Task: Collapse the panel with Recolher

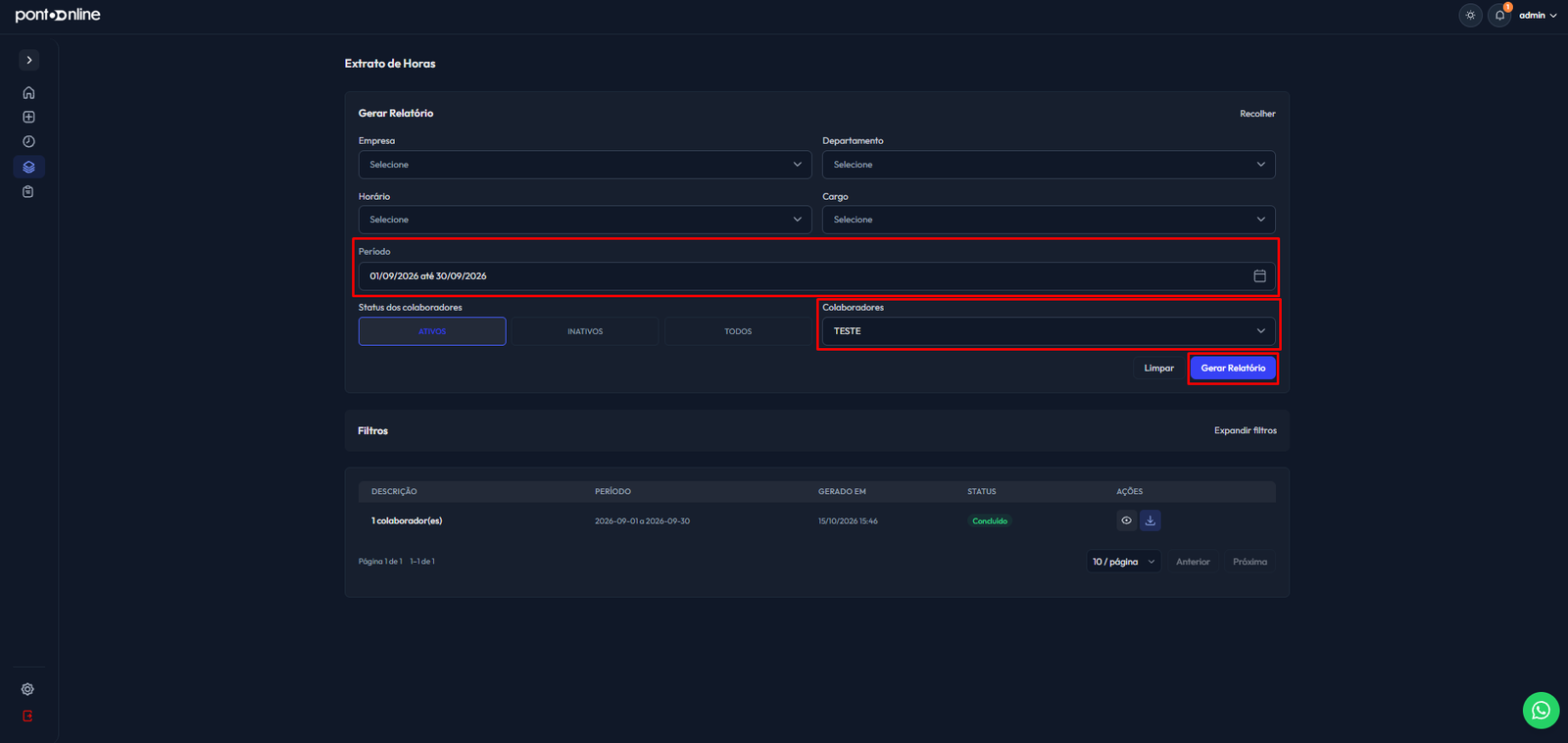Action: [1257, 114]
